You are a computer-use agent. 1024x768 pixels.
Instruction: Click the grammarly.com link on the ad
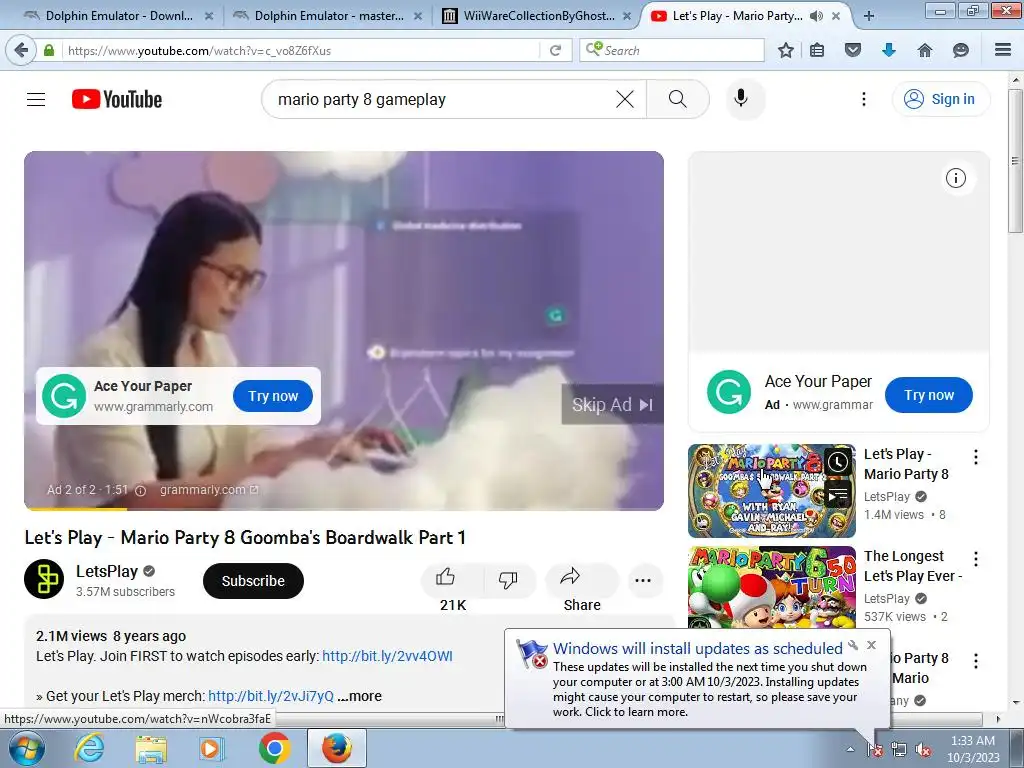click(x=209, y=489)
